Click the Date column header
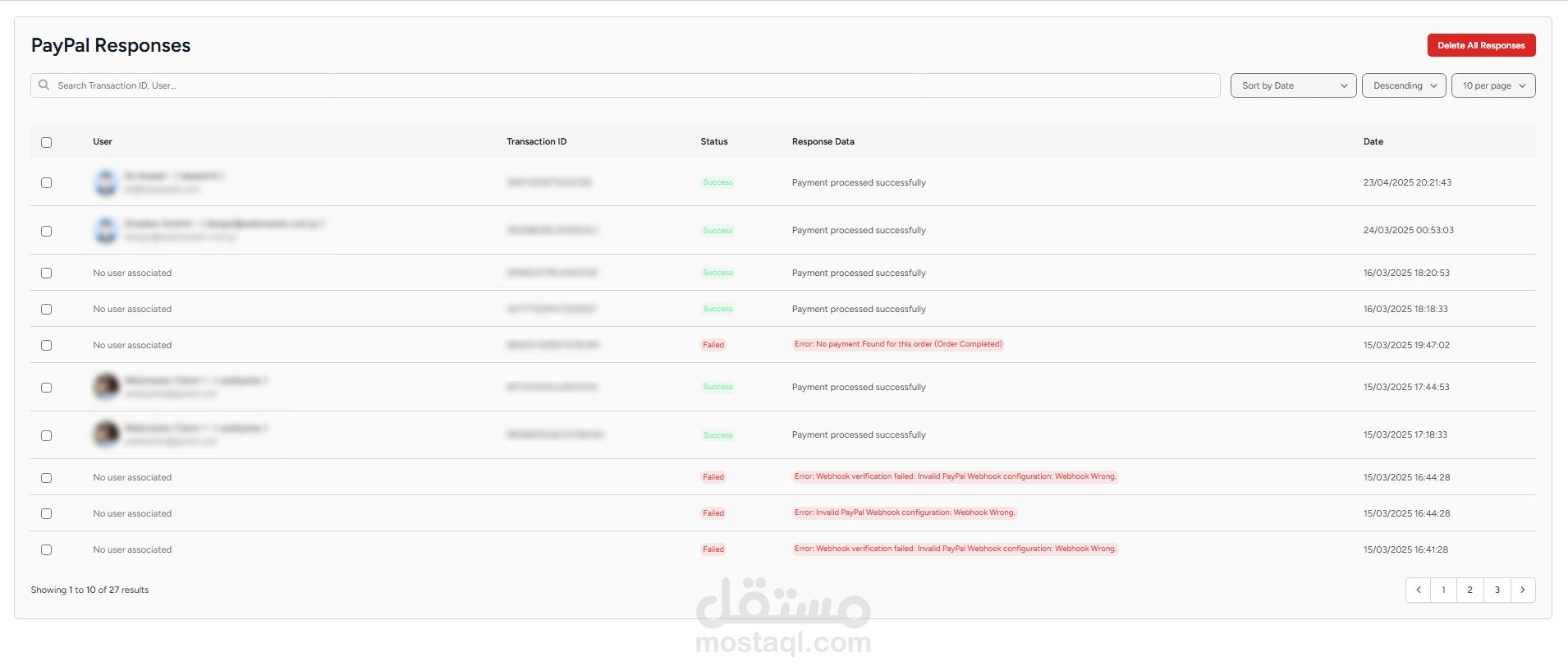 pos(1373,141)
